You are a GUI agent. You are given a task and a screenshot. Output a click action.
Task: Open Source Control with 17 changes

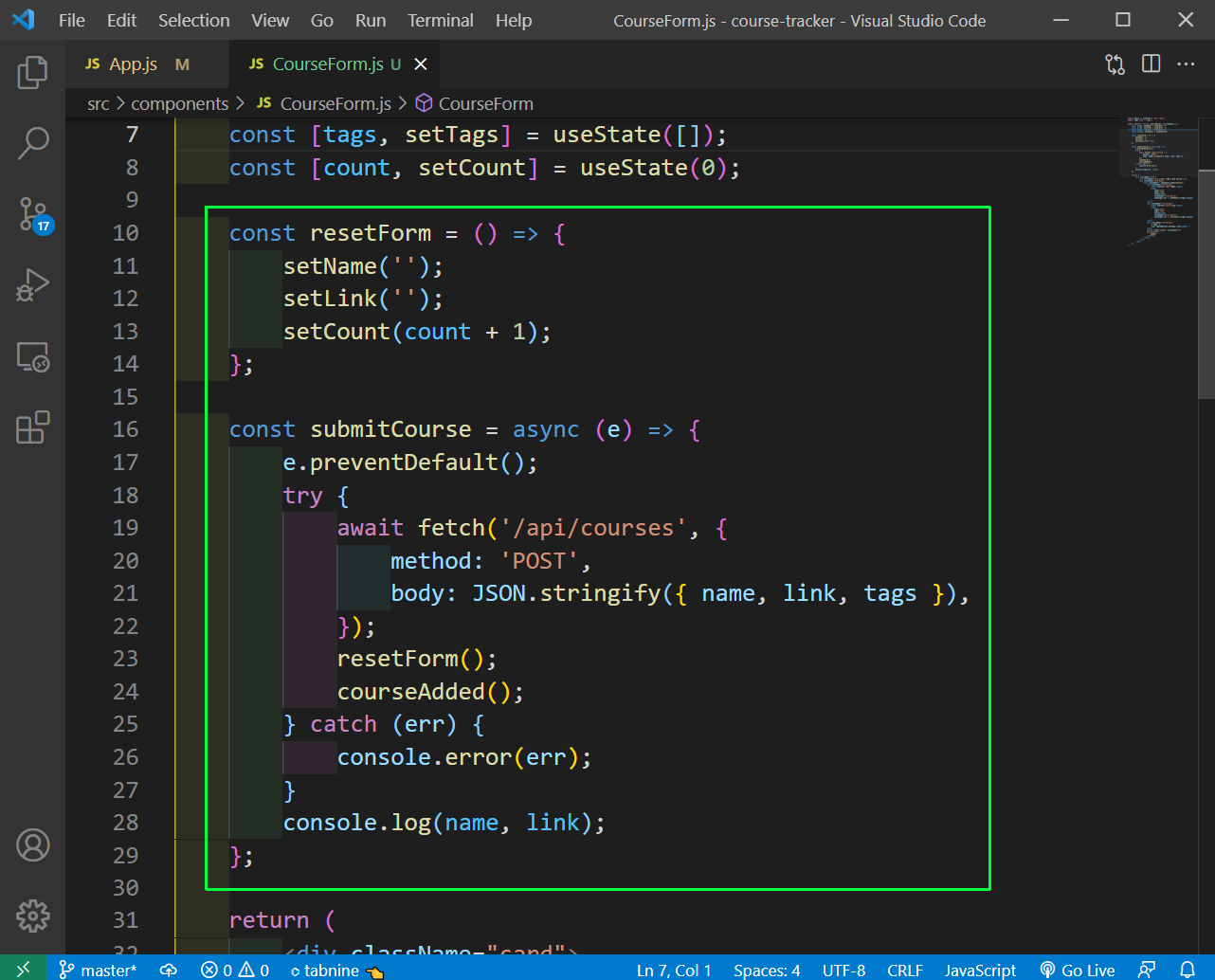point(32,214)
